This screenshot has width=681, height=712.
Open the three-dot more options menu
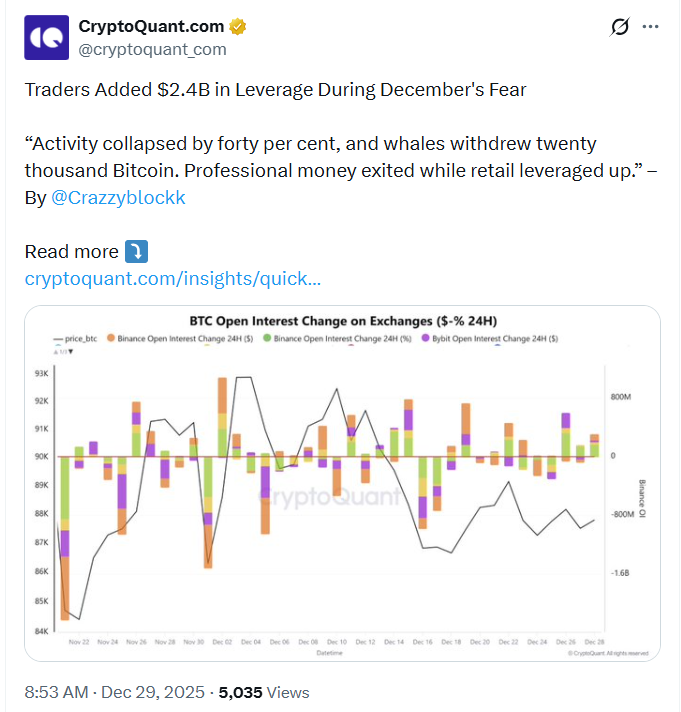click(x=651, y=27)
